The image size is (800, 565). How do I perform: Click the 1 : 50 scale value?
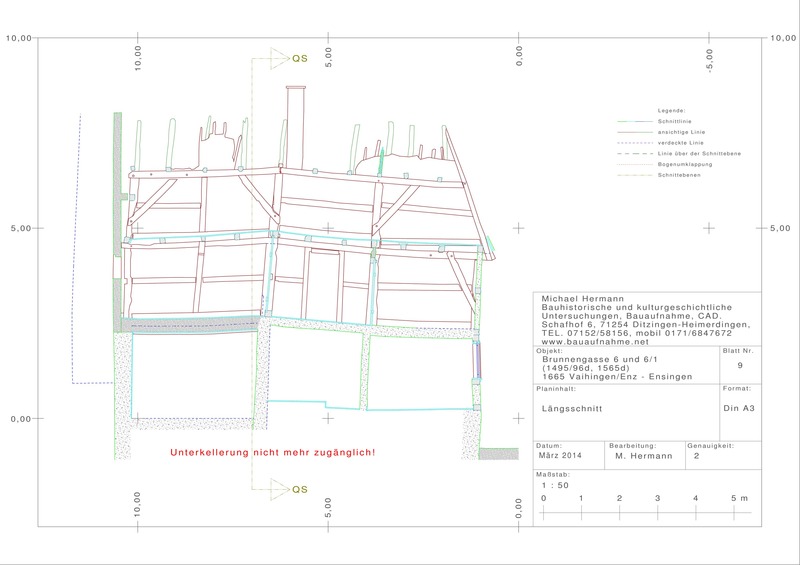click(555, 484)
